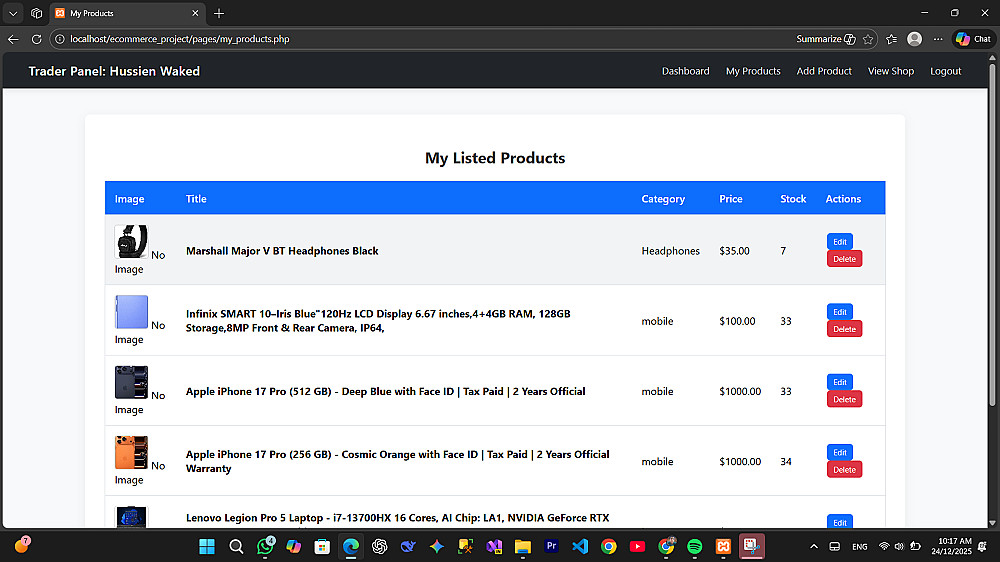Click the Deep Blue iPhone thumbnail
Image resolution: width=1000 pixels, height=562 pixels.
coord(131,382)
